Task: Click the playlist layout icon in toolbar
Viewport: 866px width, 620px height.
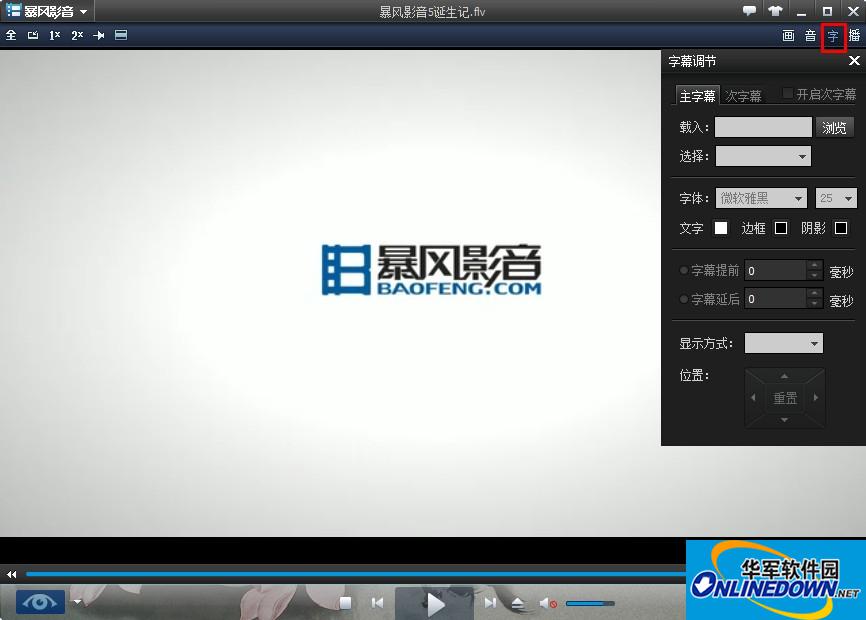Action: (121, 35)
